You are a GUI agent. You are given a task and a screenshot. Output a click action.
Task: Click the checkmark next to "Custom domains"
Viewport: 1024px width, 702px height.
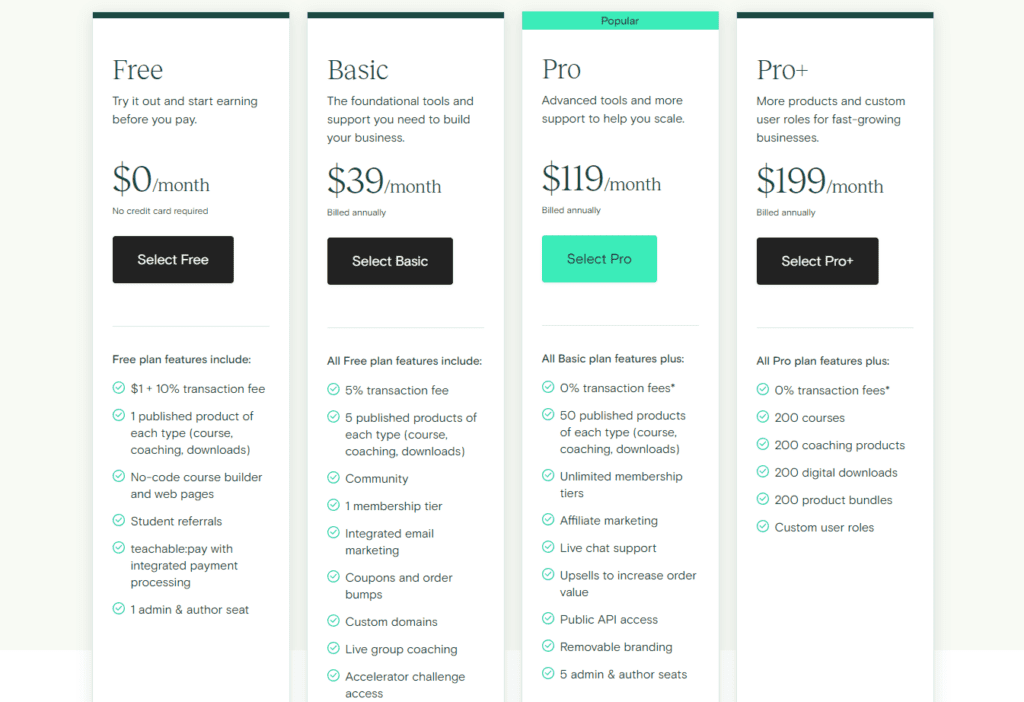click(x=331, y=621)
